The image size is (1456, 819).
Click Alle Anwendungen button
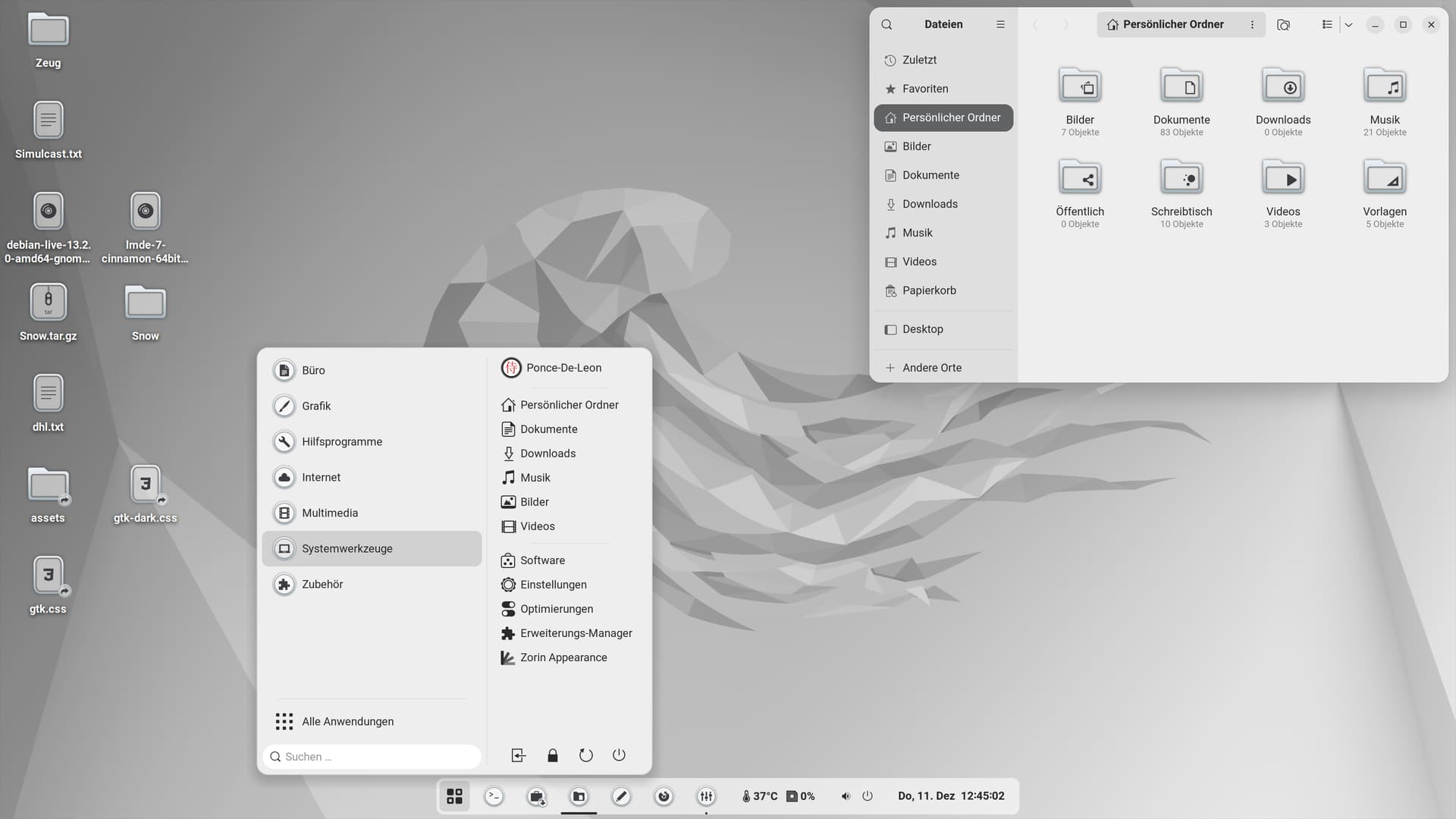pyautogui.click(x=347, y=721)
